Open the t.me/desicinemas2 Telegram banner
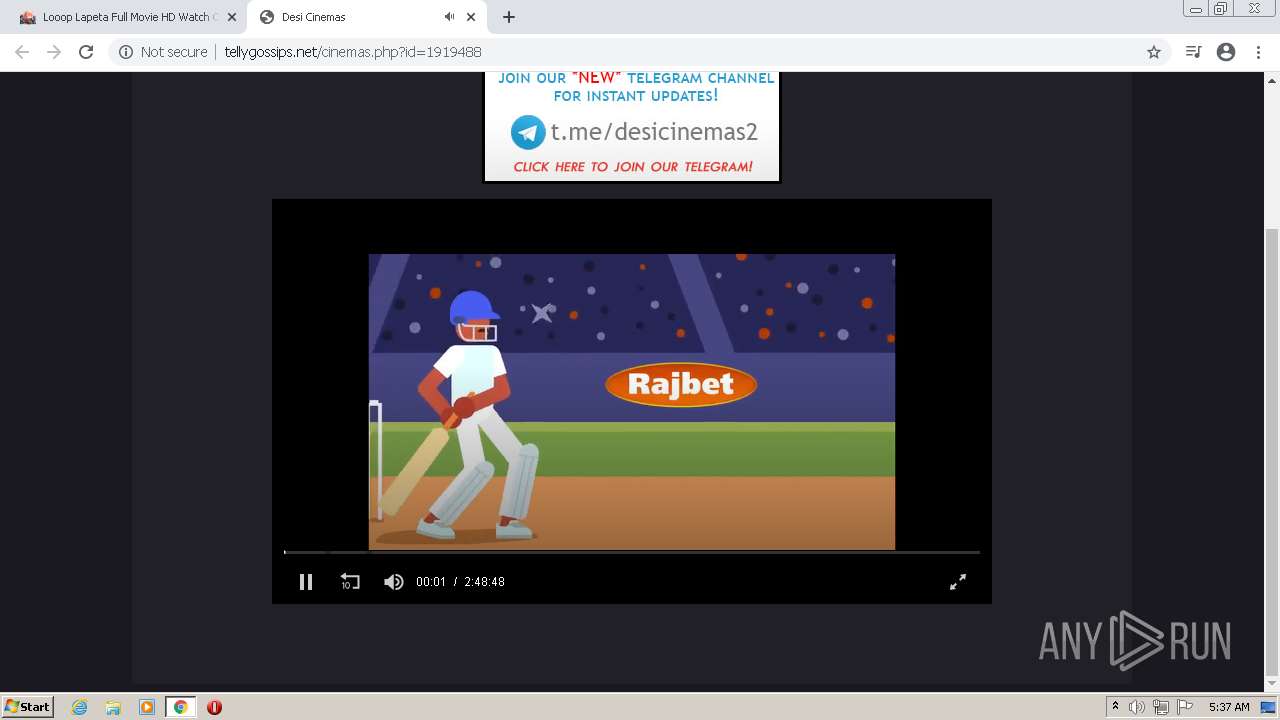This screenshot has width=1280, height=720. pos(632,127)
